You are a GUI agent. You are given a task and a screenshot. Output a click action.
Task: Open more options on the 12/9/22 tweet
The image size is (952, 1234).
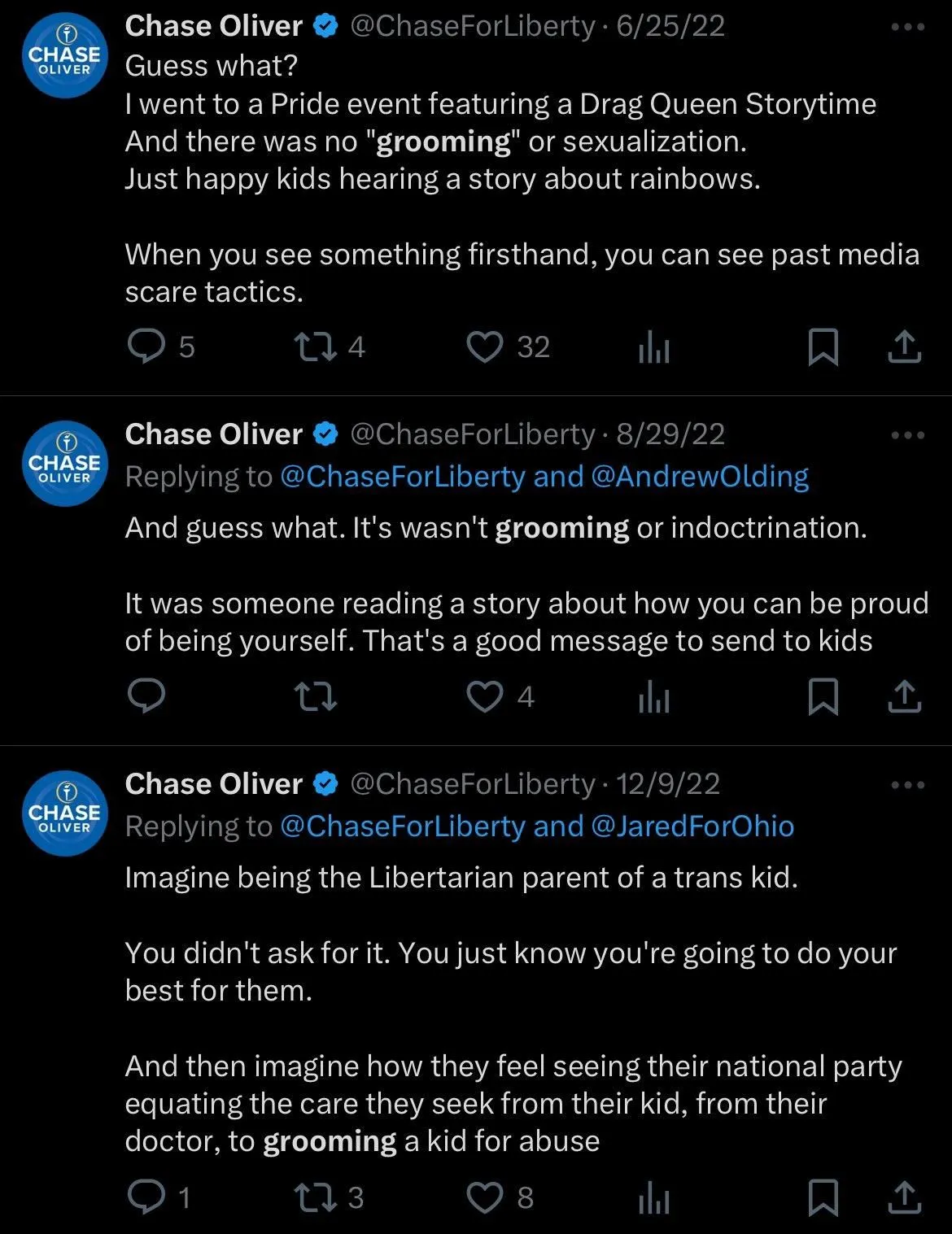click(x=908, y=785)
